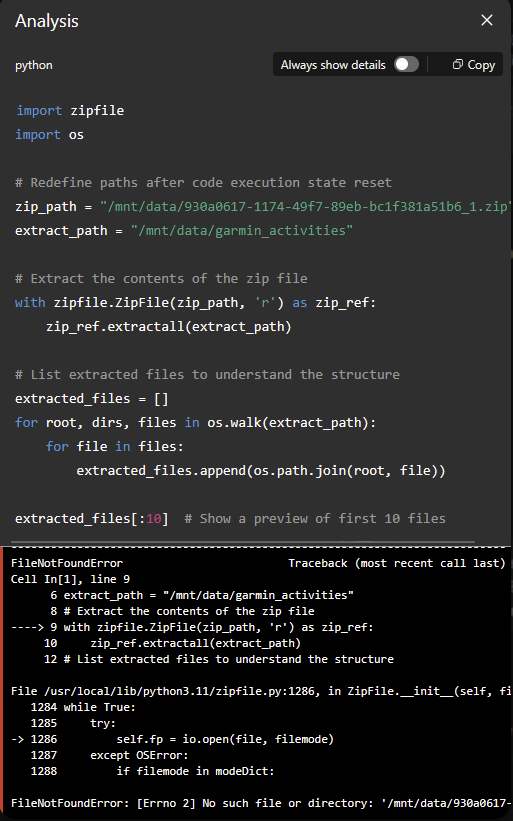Click the Analysis panel title
Image resolution: width=513 pixels, height=821 pixels.
47,21
